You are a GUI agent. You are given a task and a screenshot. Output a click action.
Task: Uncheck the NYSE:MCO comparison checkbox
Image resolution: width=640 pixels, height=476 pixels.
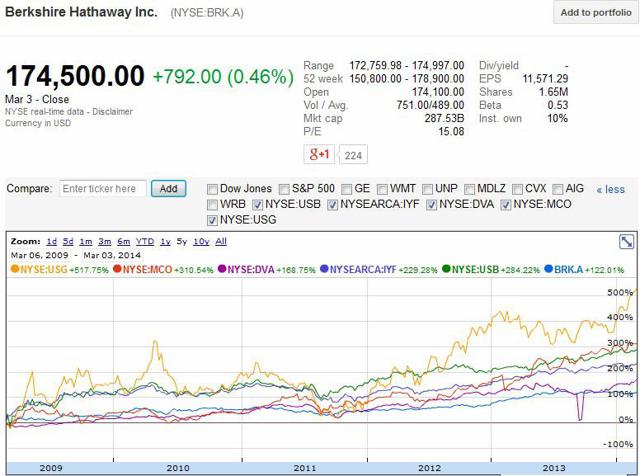(506, 205)
